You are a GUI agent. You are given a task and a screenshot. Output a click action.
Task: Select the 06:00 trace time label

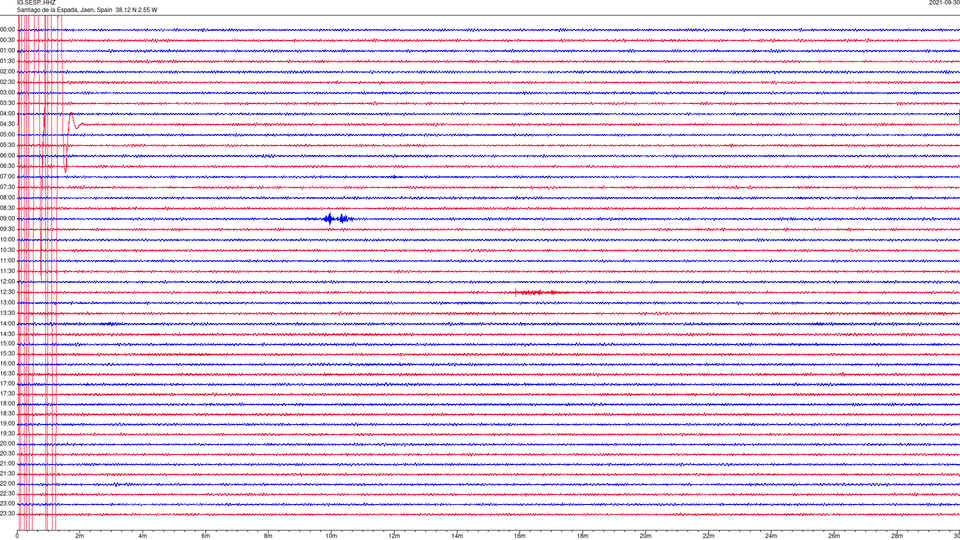click(x=7, y=156)
